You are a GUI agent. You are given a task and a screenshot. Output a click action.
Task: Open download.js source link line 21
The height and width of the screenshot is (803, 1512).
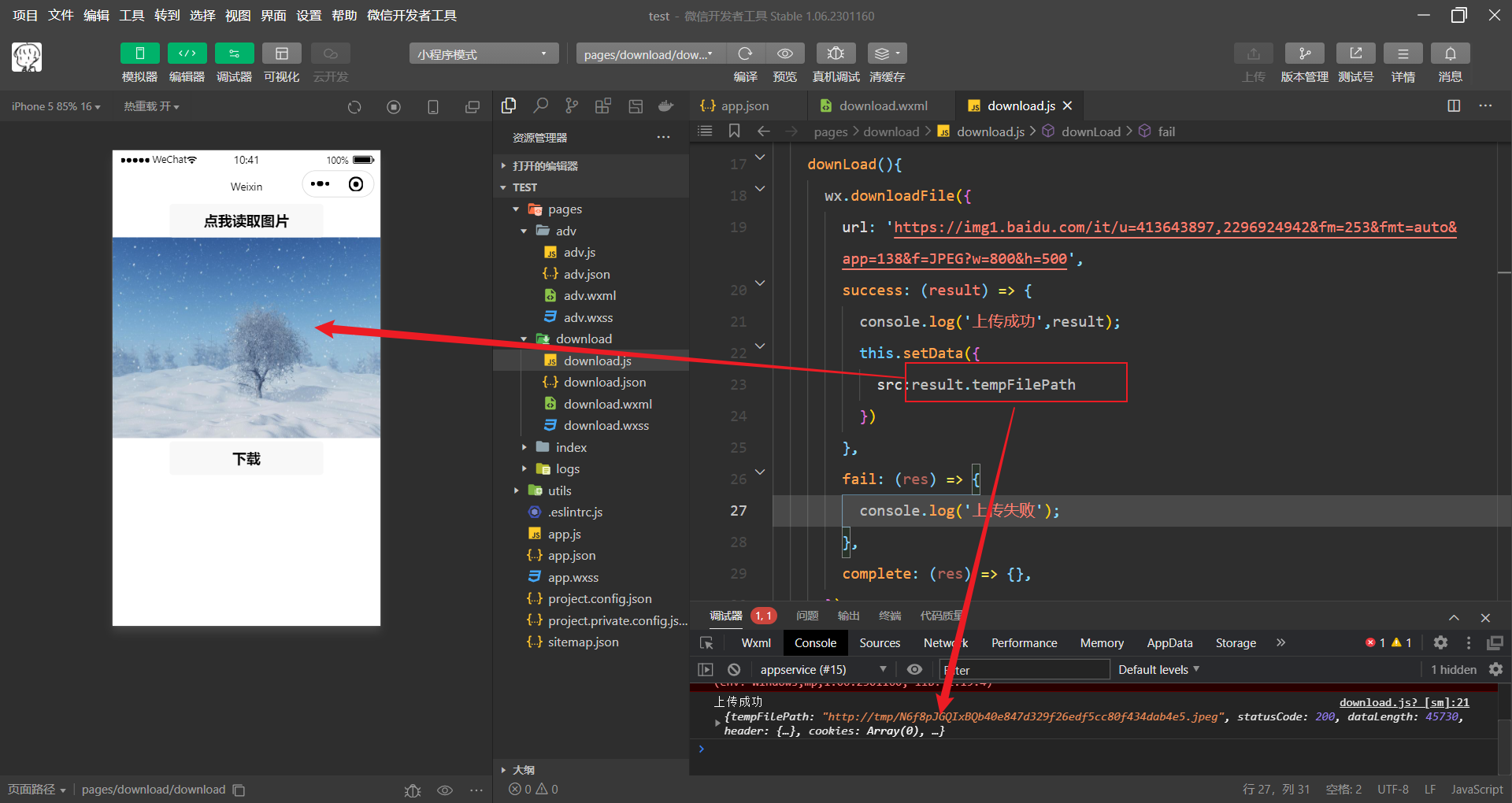1404,702
